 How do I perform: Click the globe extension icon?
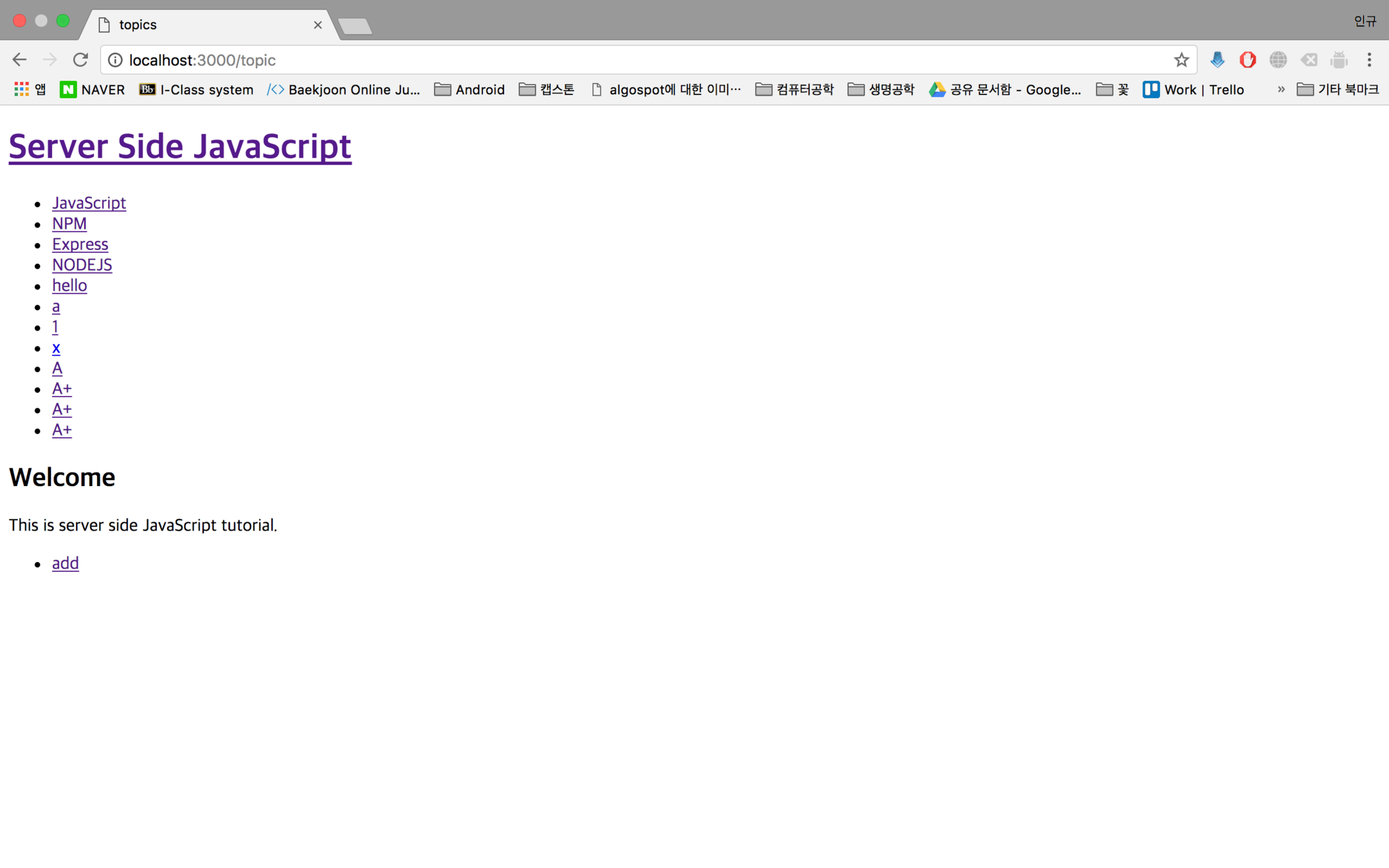point(1278,60)
